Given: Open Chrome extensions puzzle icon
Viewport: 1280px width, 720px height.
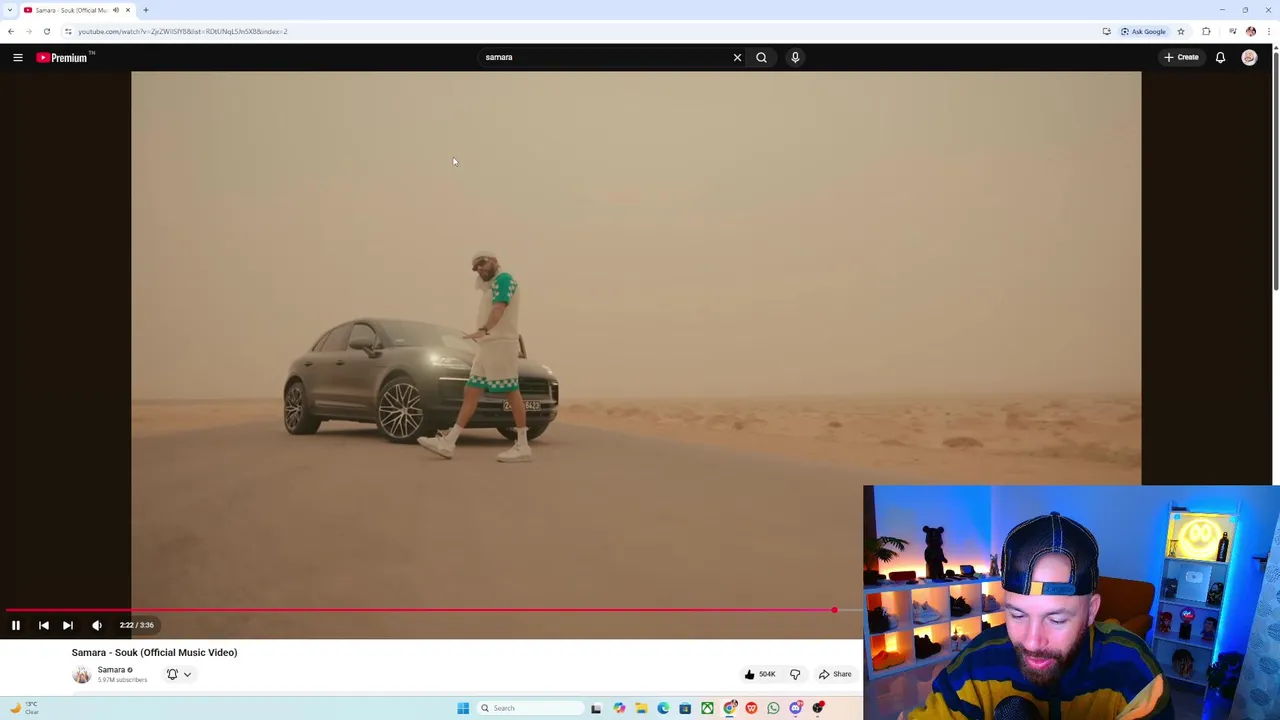Looking at the screenshot, I should coord(1206,32).
